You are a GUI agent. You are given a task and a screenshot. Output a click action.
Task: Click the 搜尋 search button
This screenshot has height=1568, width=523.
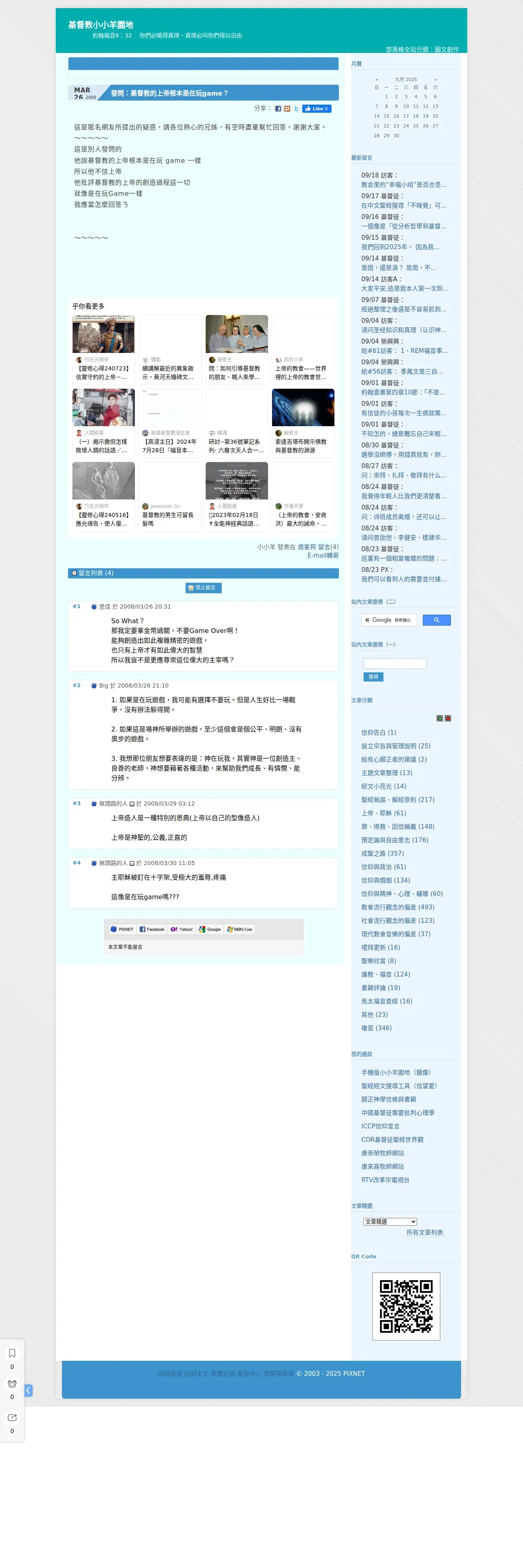tap(373, 677)
